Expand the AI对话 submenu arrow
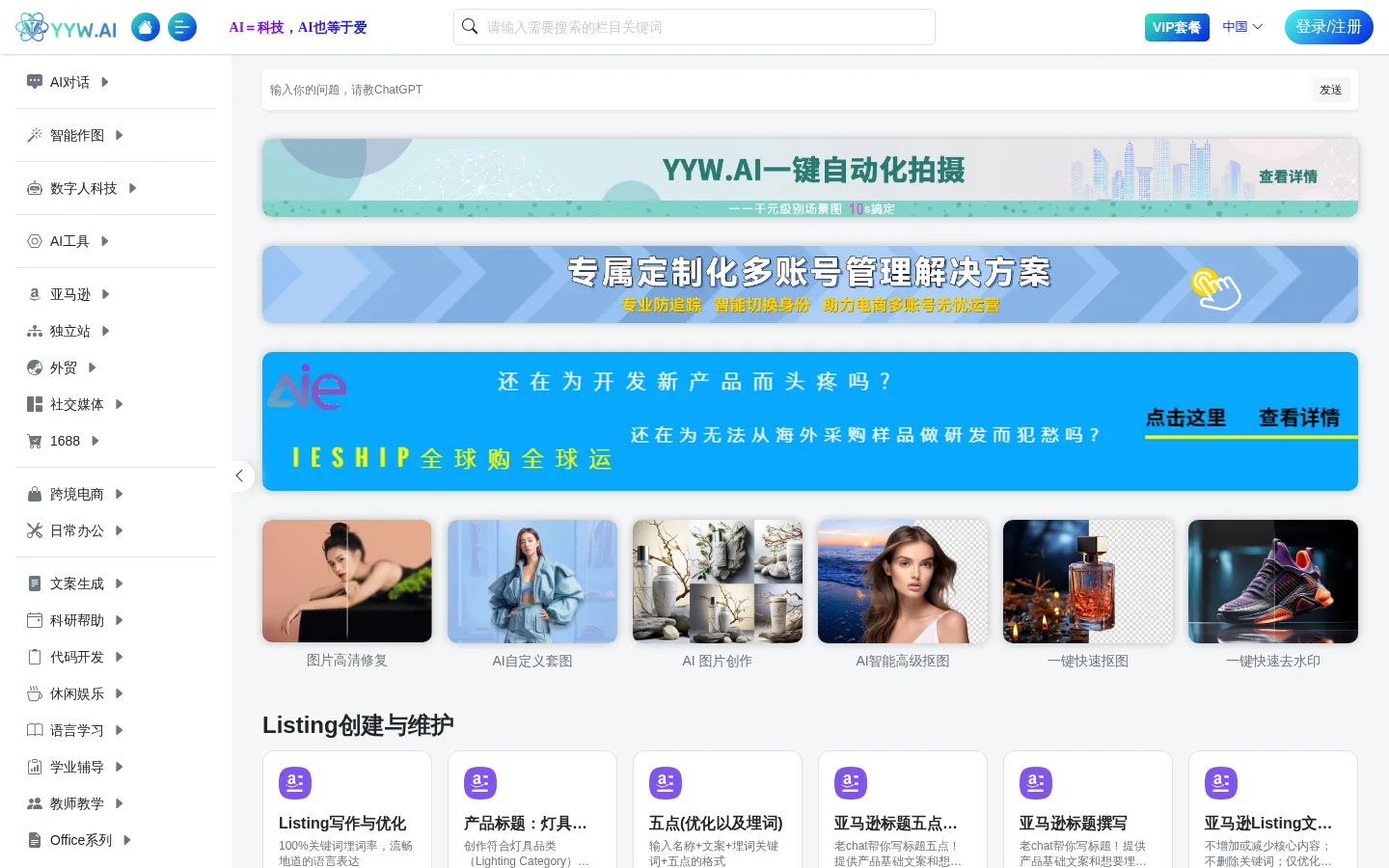This screenshot has width=1389, height=868. [x=105, y=82]
